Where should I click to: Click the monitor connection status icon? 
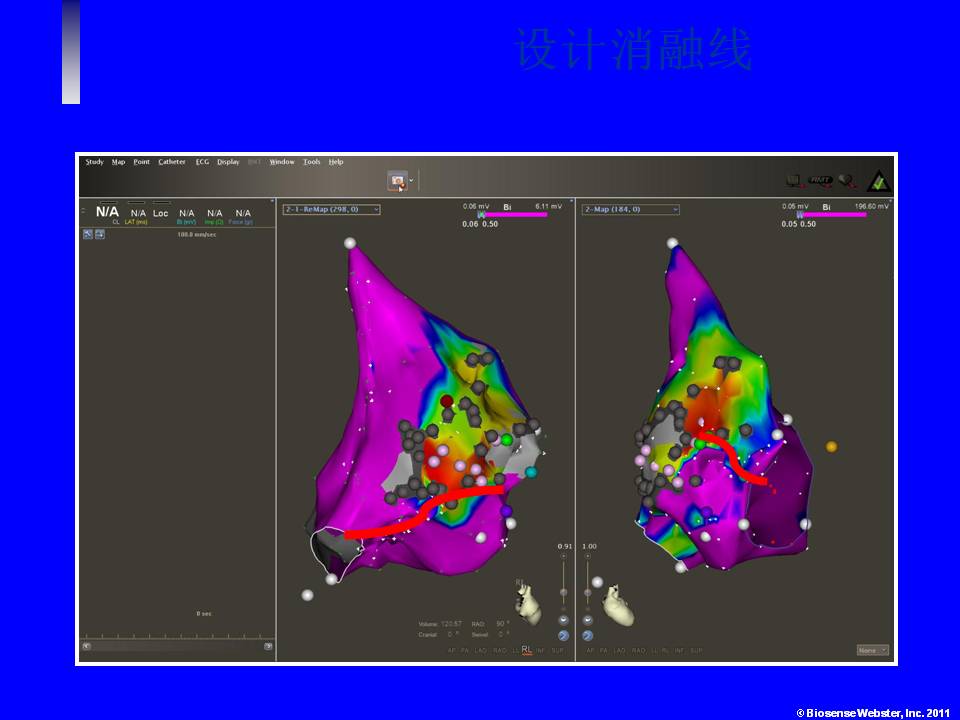pos(793,181)
